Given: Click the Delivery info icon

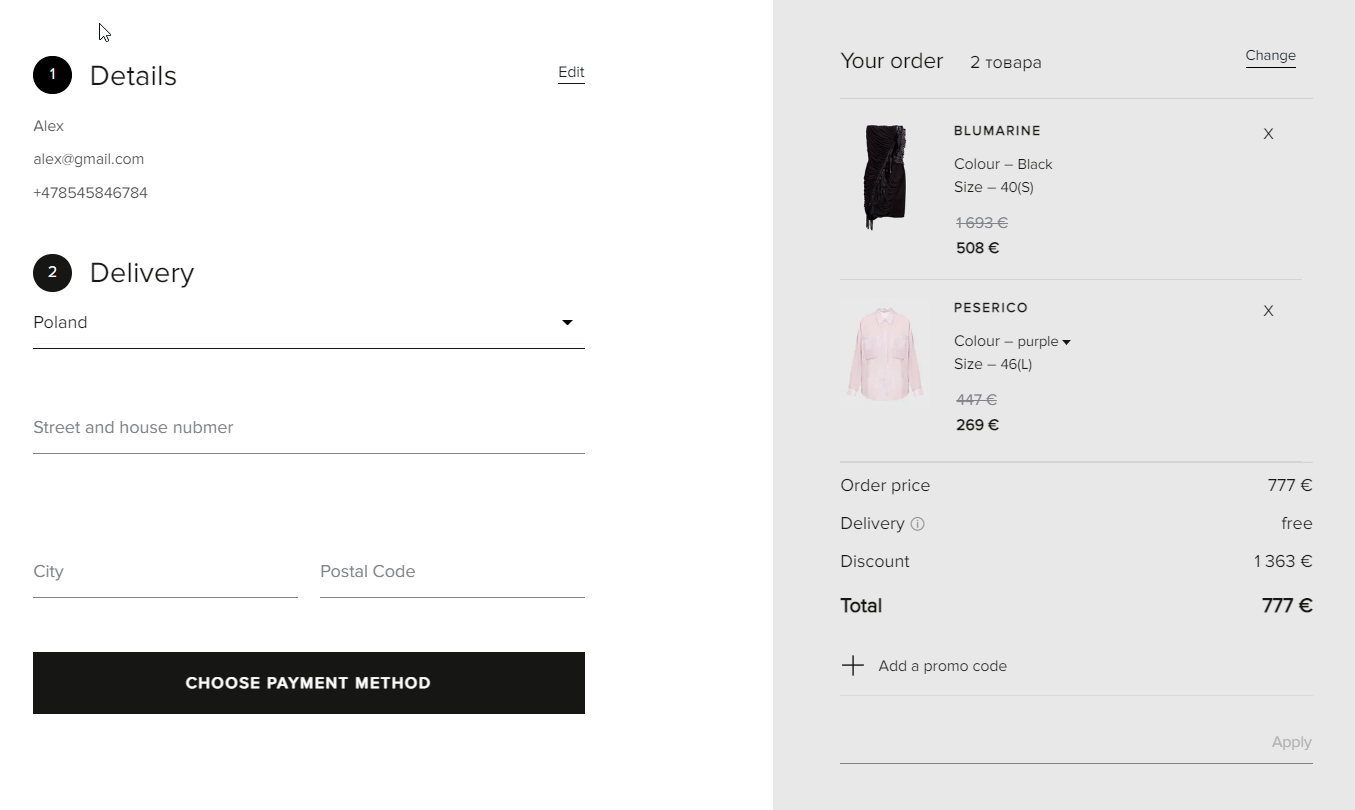Looking at the screenshot, I should point(917,524).
